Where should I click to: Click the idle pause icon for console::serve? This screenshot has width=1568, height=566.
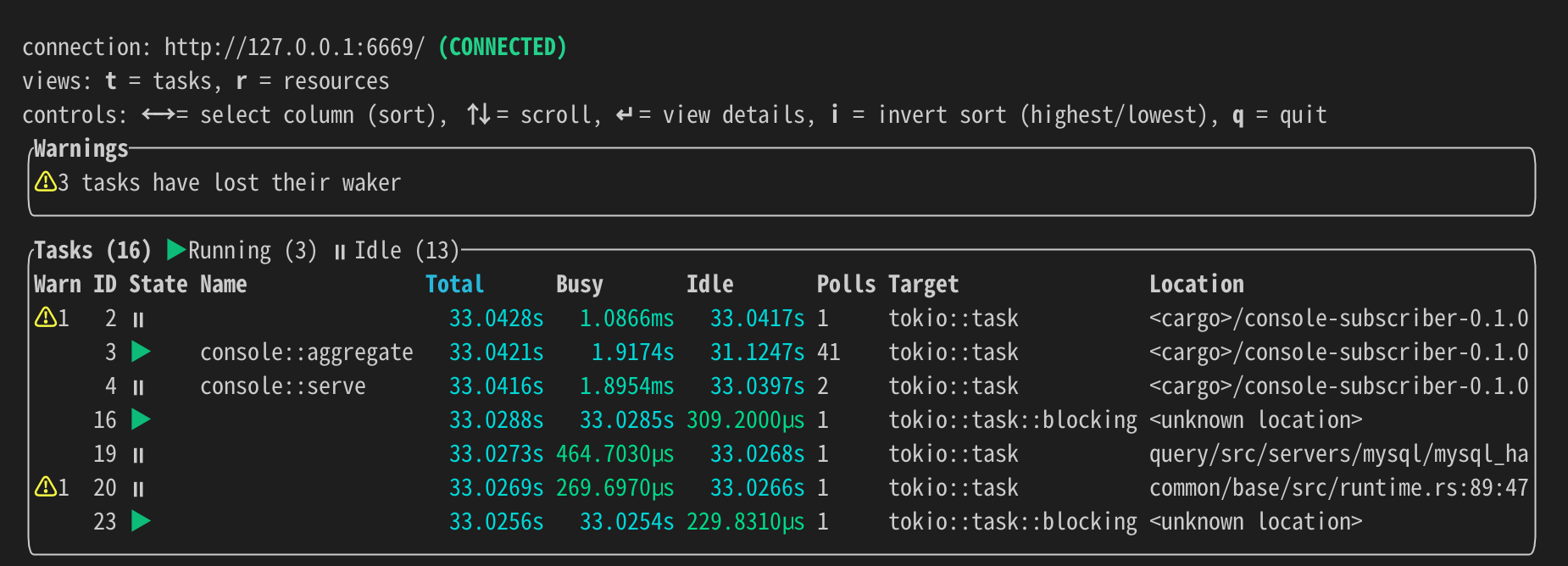pos(138,387)
